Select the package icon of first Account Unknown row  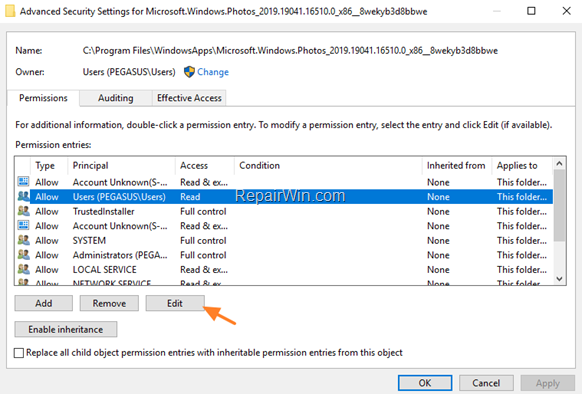23,182
